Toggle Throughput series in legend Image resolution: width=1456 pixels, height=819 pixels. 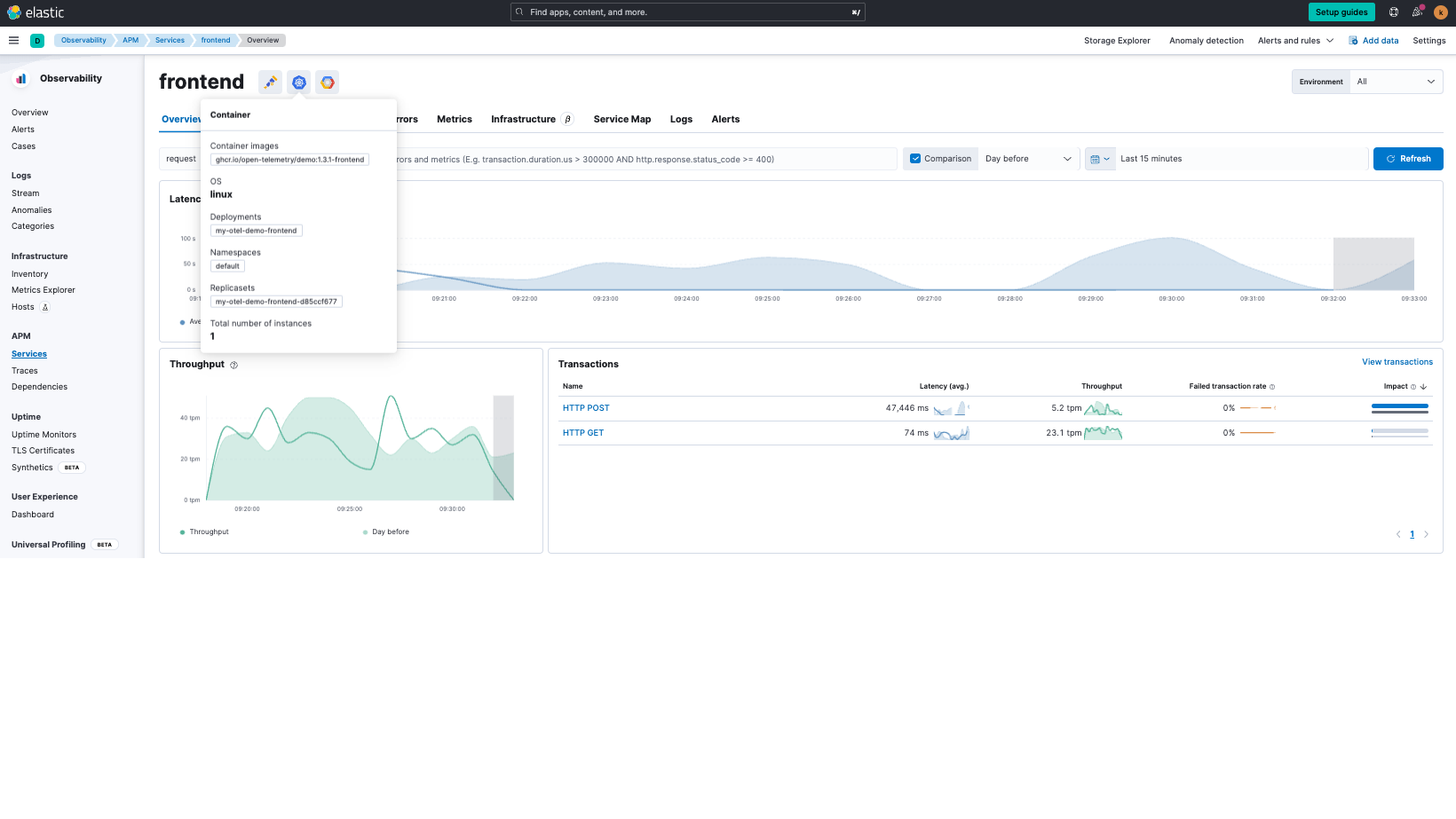[x=204, y=532]
